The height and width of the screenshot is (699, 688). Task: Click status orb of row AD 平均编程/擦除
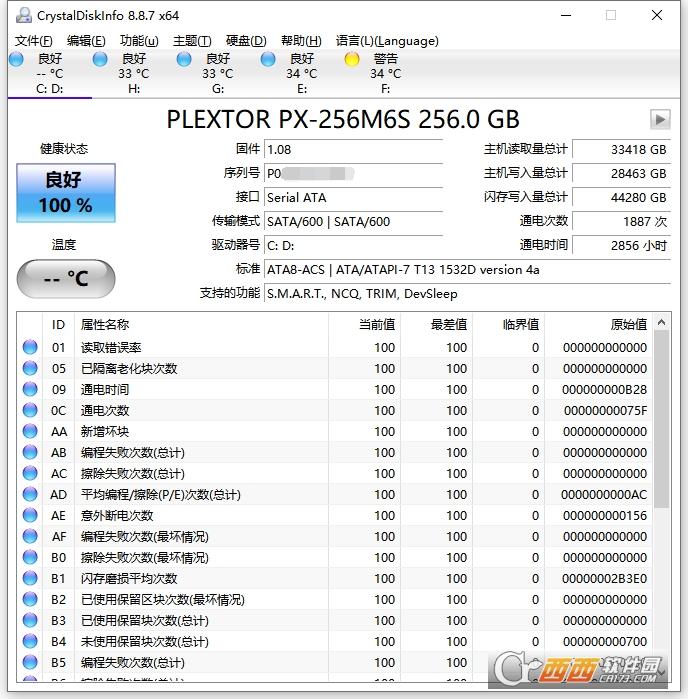coord(30,494)
